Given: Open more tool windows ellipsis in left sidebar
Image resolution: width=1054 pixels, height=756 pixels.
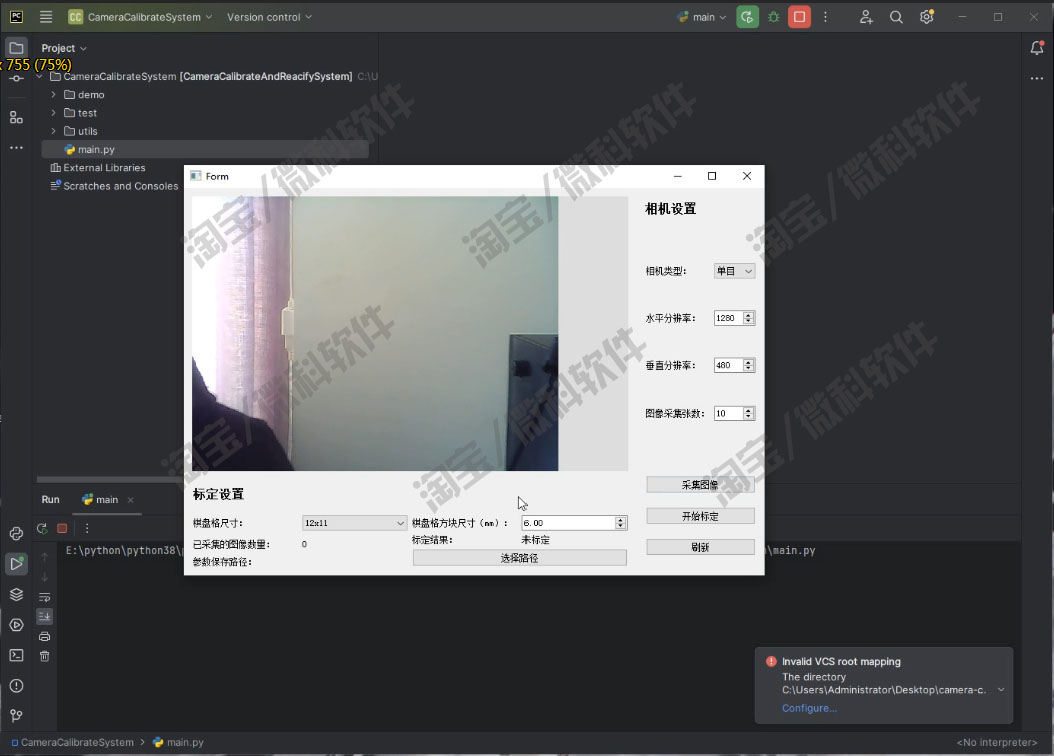Looking at the screenshot, I should [16, 147].
